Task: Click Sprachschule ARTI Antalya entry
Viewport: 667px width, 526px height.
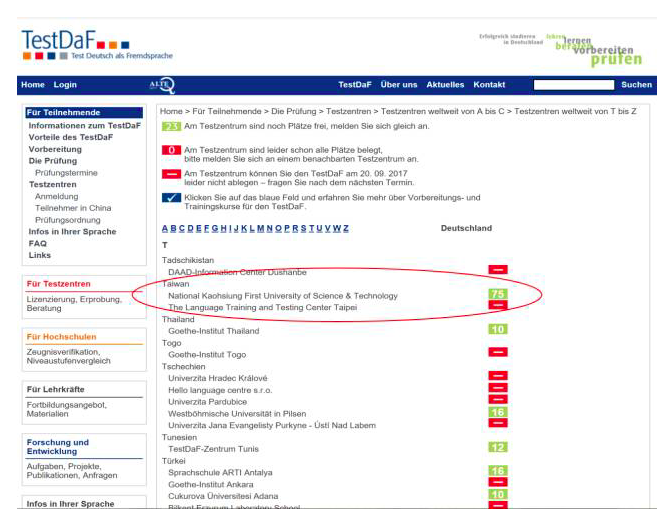Action: [x=220, y=472]
